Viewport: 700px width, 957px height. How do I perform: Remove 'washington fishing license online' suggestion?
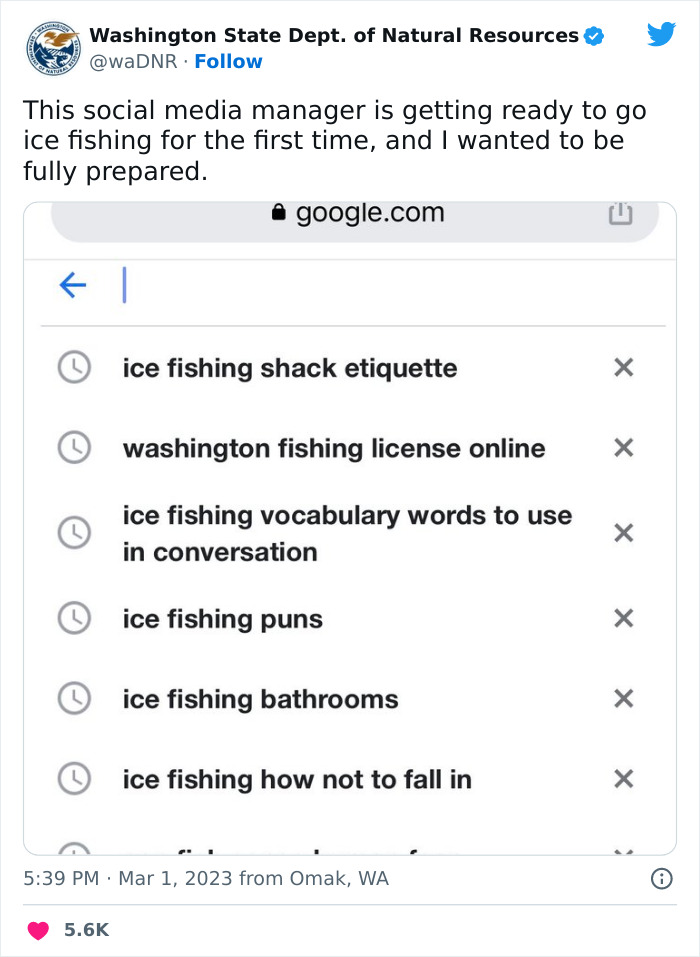623,448
